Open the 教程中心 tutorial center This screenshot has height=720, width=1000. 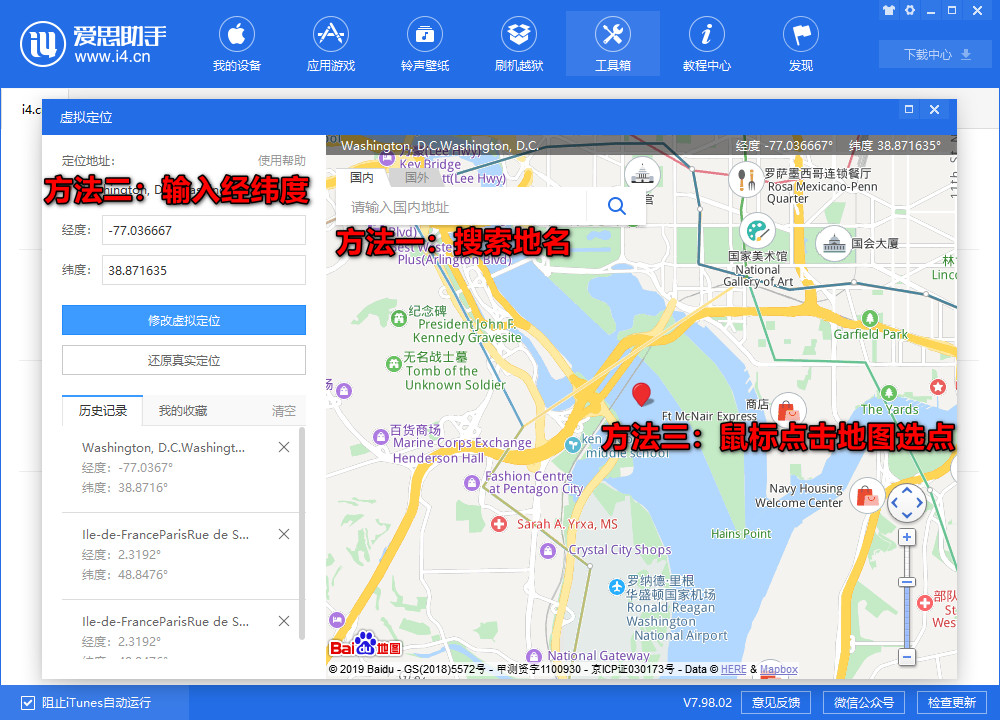[707, 46]
